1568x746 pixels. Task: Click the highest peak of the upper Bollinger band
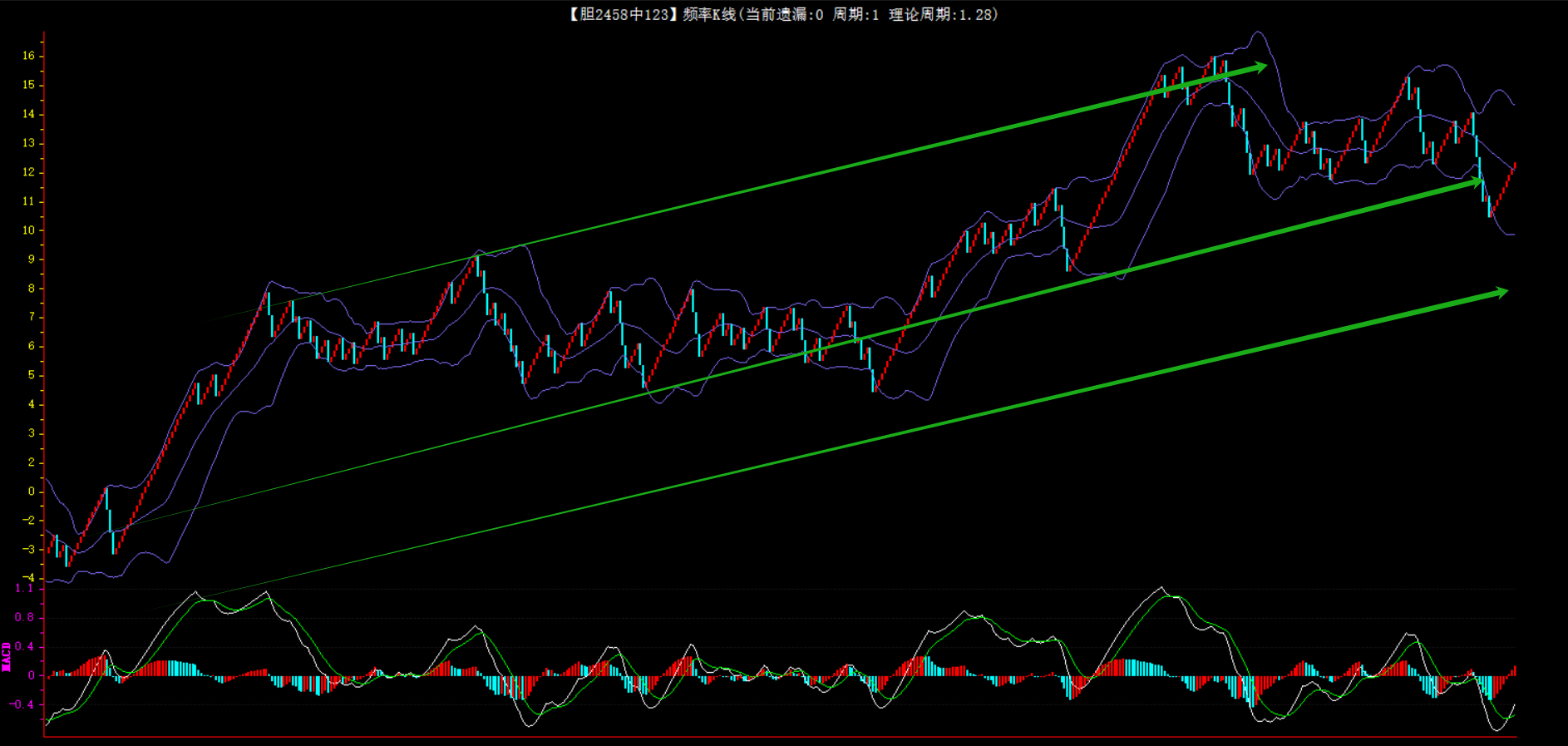coord(1258,32)
